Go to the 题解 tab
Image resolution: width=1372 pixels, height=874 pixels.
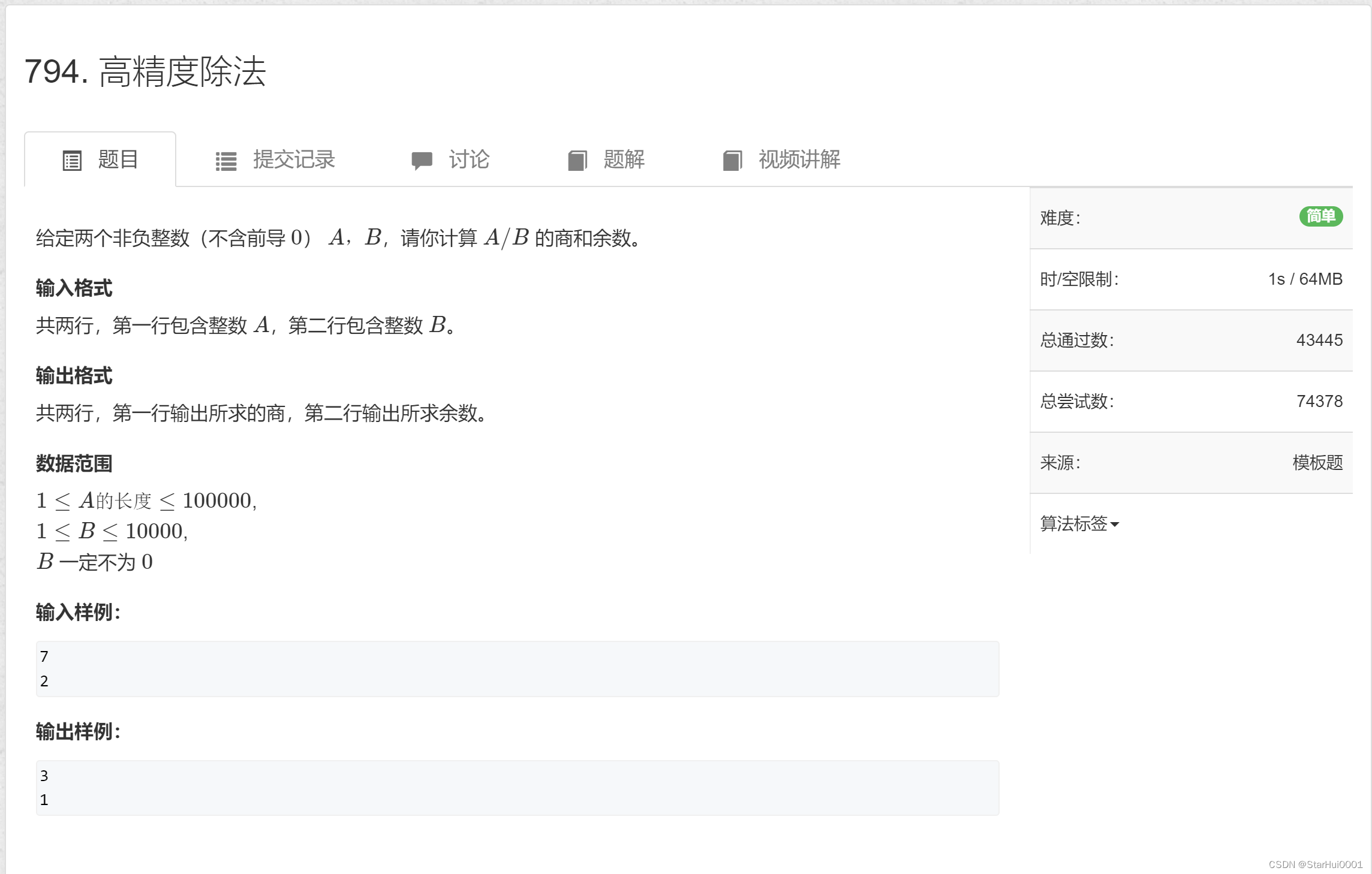click(x=624, y=159)
